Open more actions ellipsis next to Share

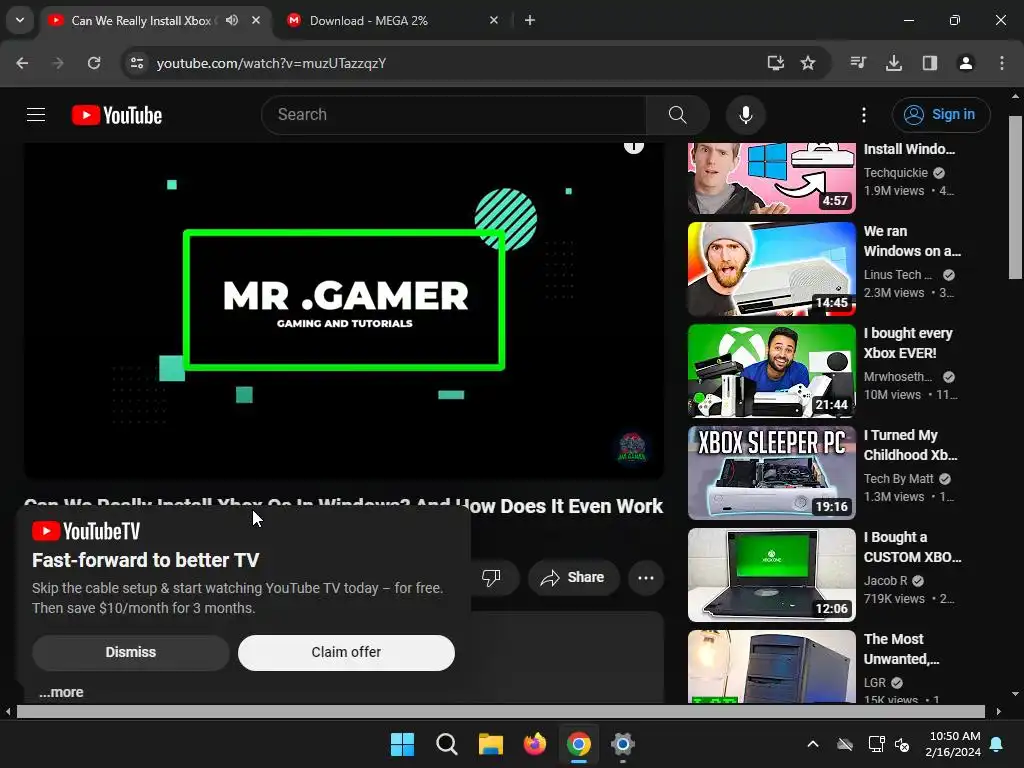click(646, 577)
